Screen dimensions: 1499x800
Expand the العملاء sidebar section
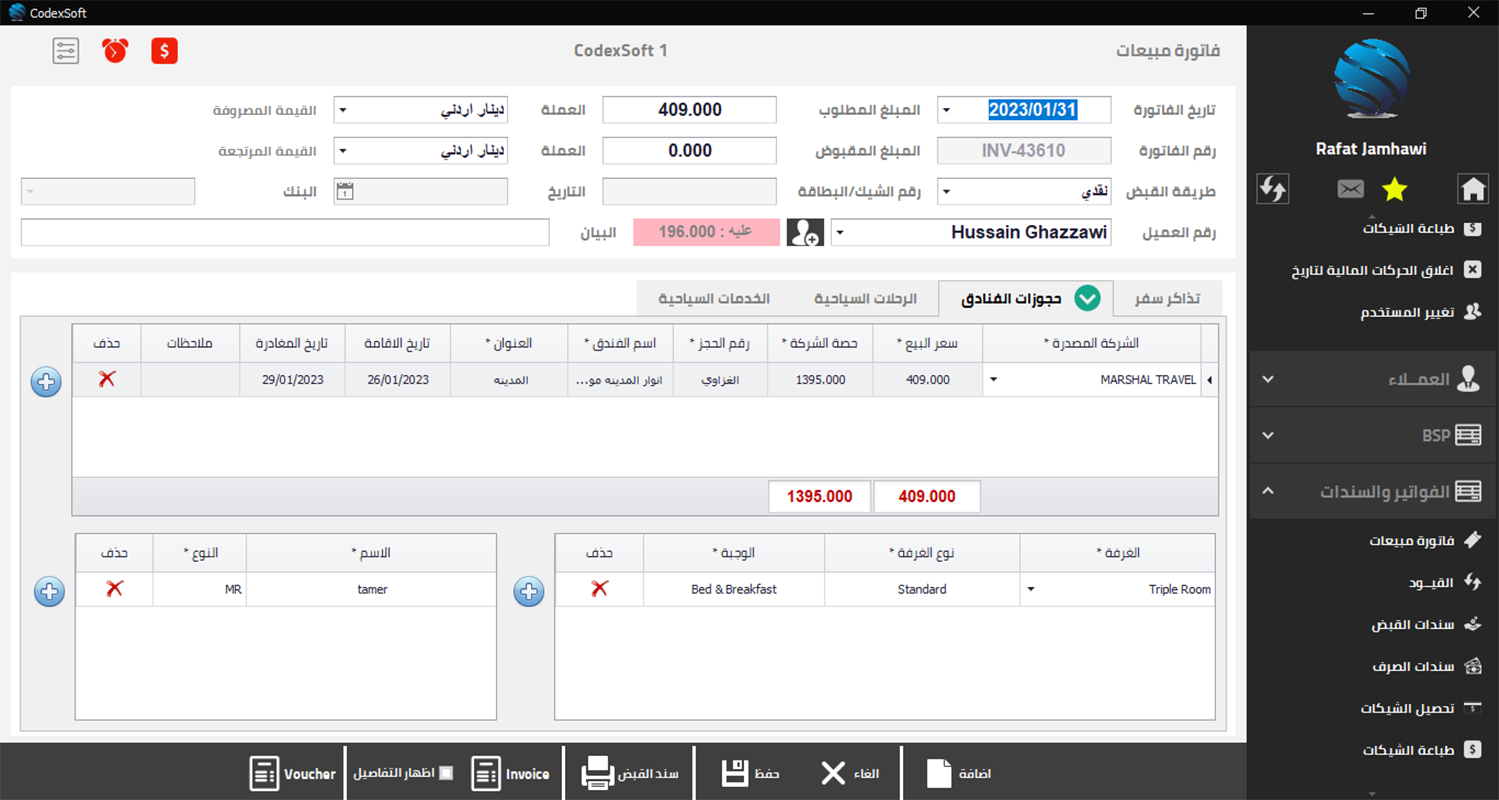pos(1373,379)
